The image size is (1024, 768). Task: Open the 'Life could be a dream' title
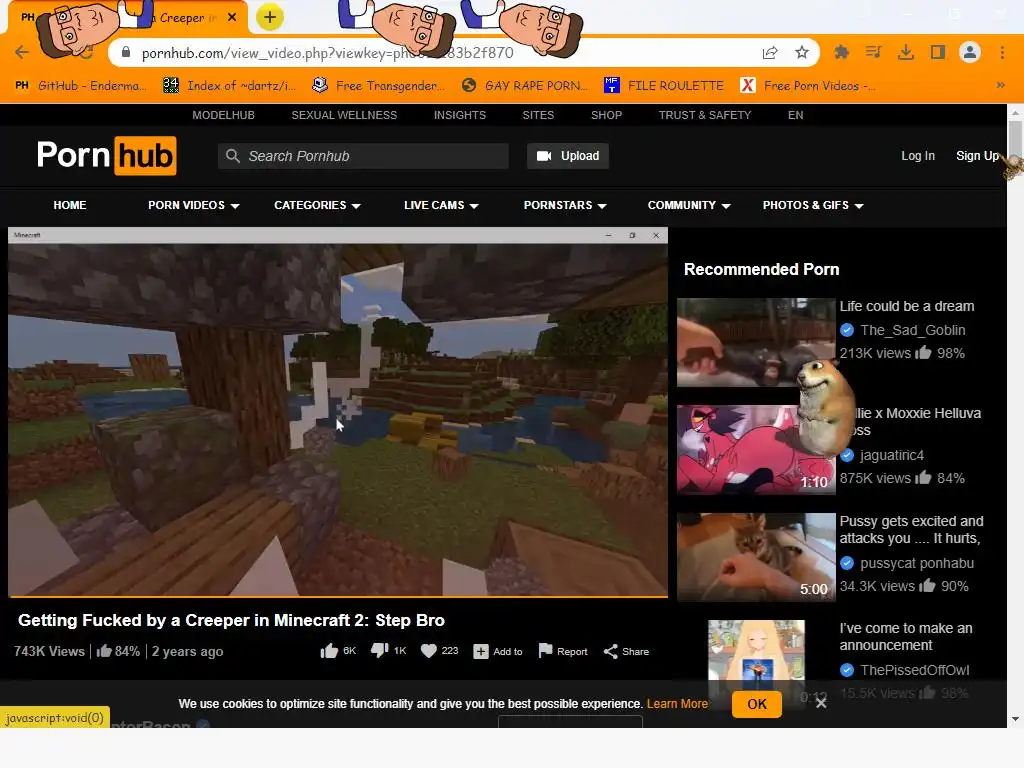point(906,306)
